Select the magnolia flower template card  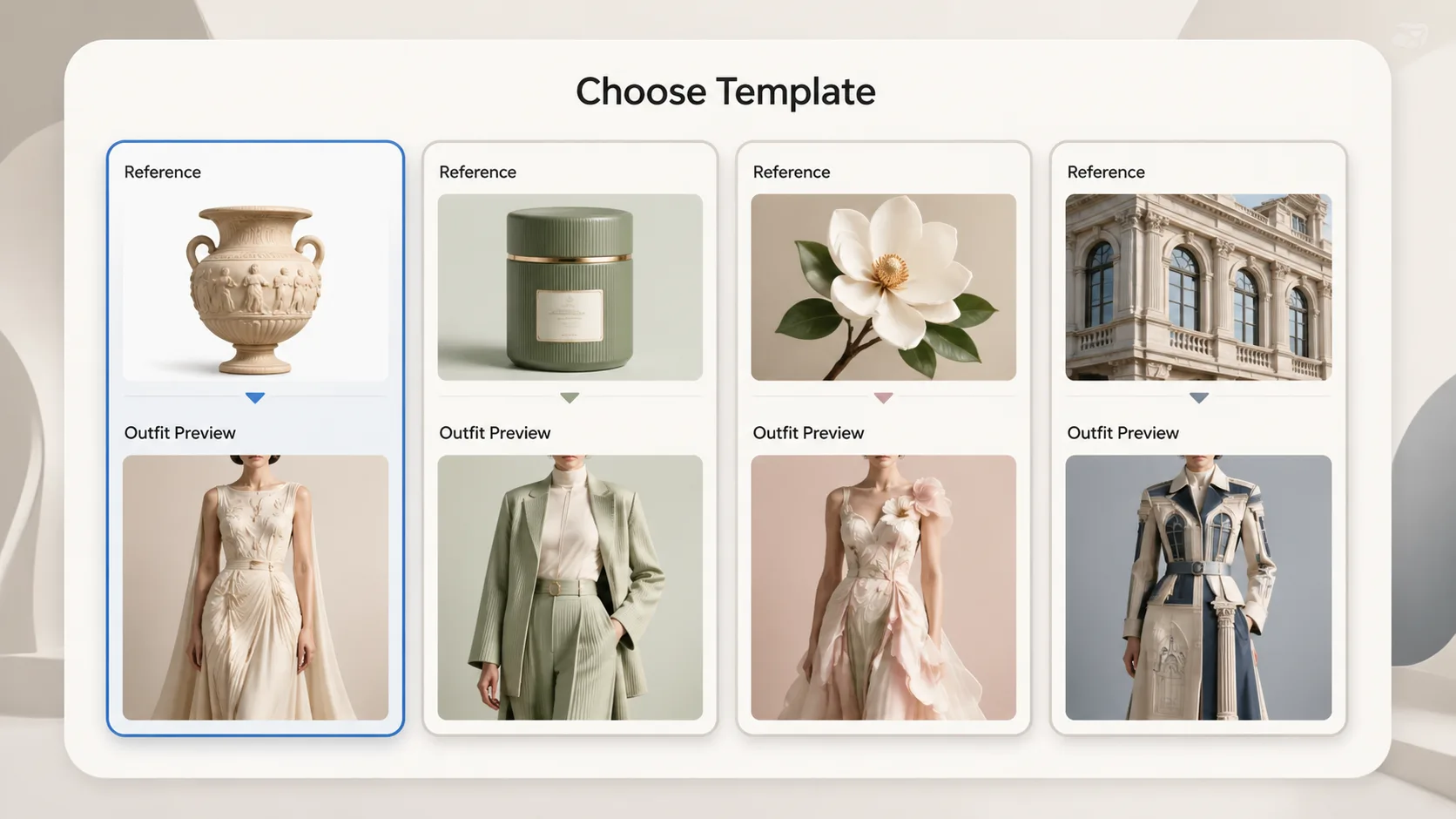[x=884, y=436]
